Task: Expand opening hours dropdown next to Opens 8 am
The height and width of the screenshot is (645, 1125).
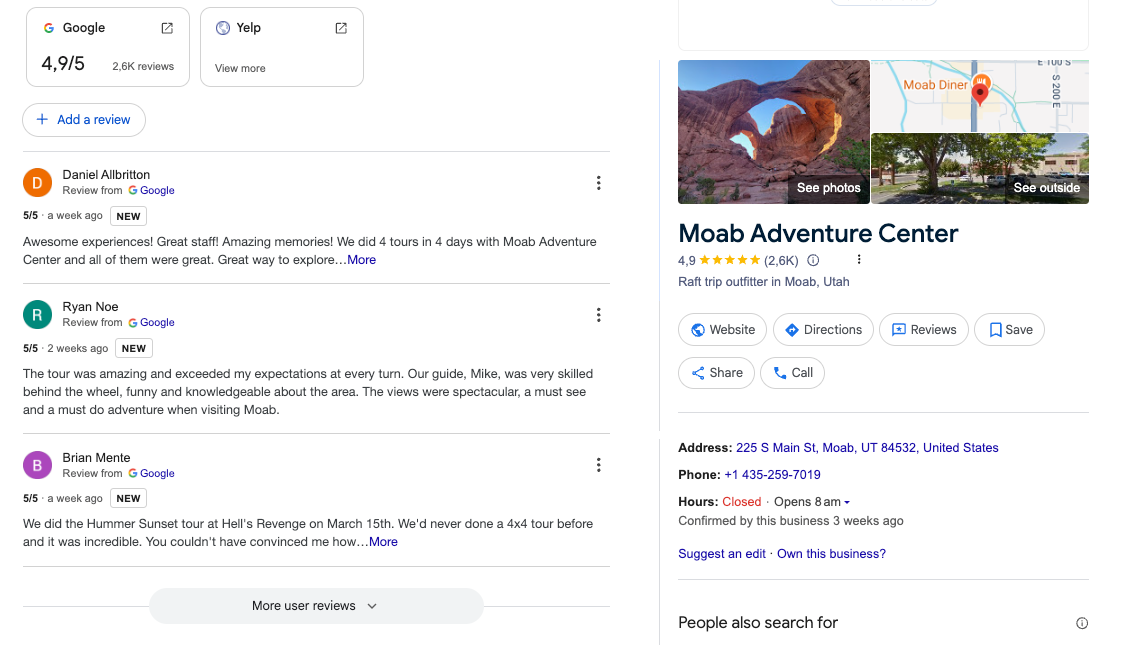Action: (x=847, y=502)
